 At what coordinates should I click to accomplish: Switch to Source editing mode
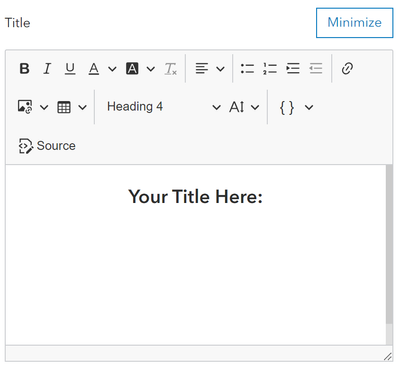coord(47,146)
